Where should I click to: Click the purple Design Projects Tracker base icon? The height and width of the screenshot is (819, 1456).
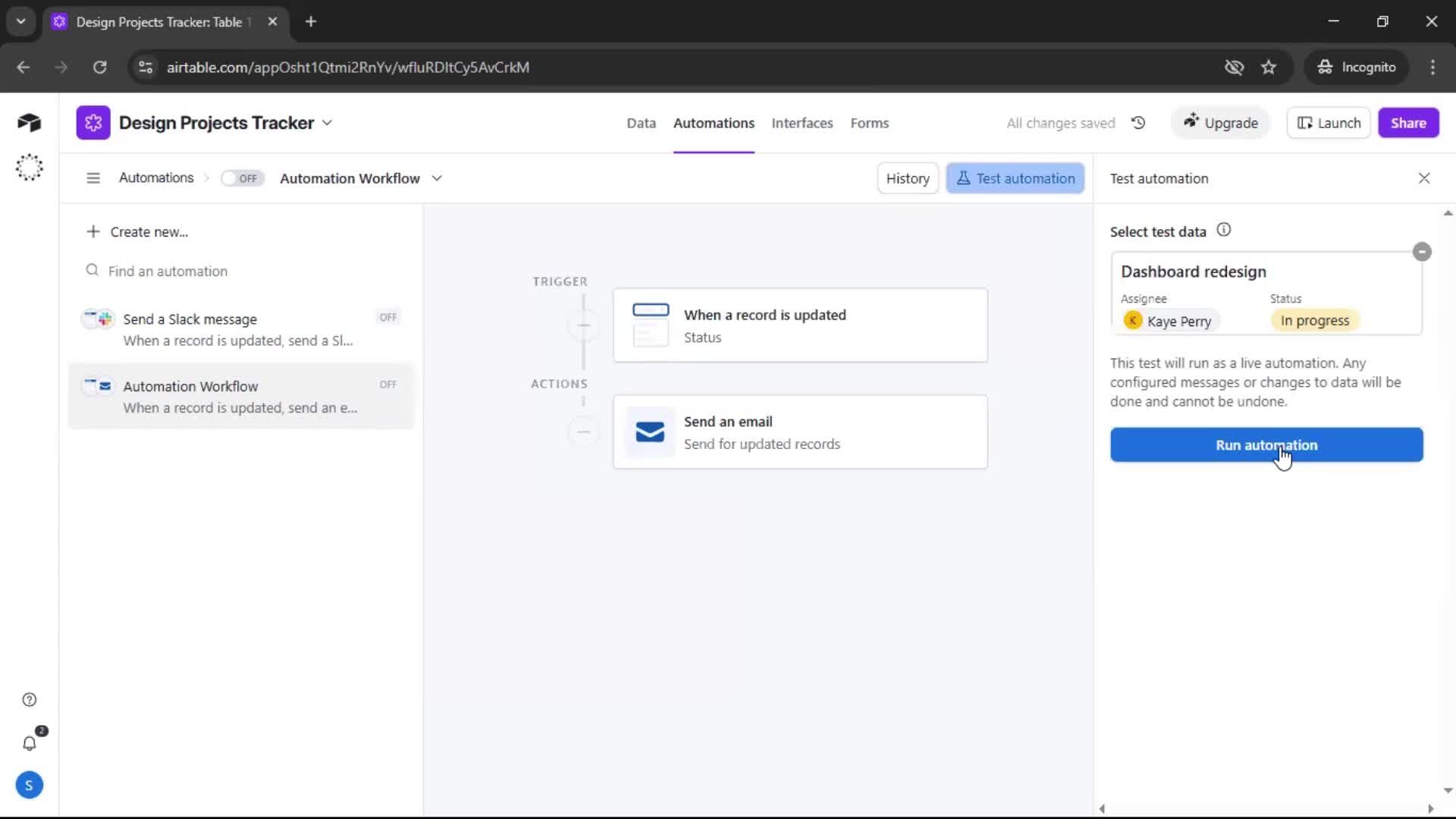click(x=93, y=123)
